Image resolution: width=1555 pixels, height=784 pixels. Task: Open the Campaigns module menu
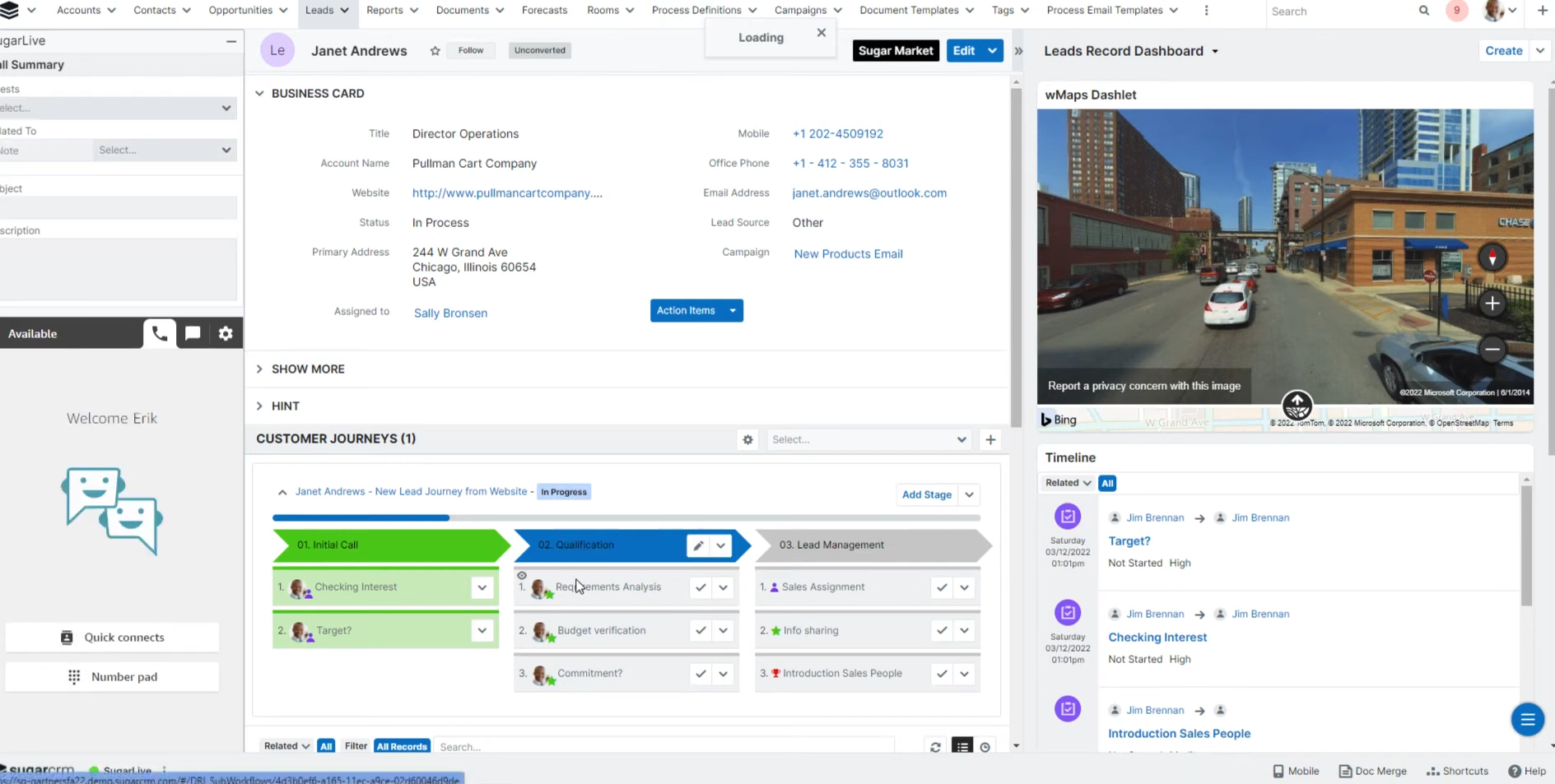pos(808,11)
